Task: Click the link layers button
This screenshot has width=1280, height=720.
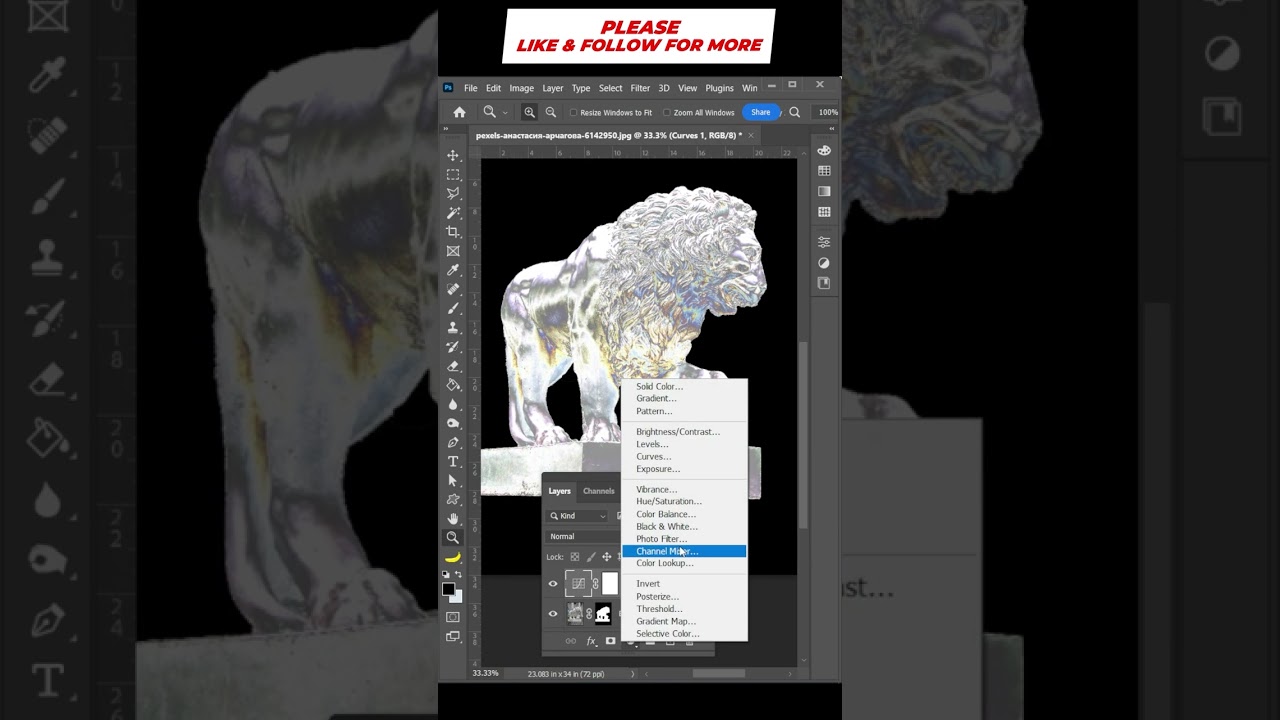Action: pos(571,641)
